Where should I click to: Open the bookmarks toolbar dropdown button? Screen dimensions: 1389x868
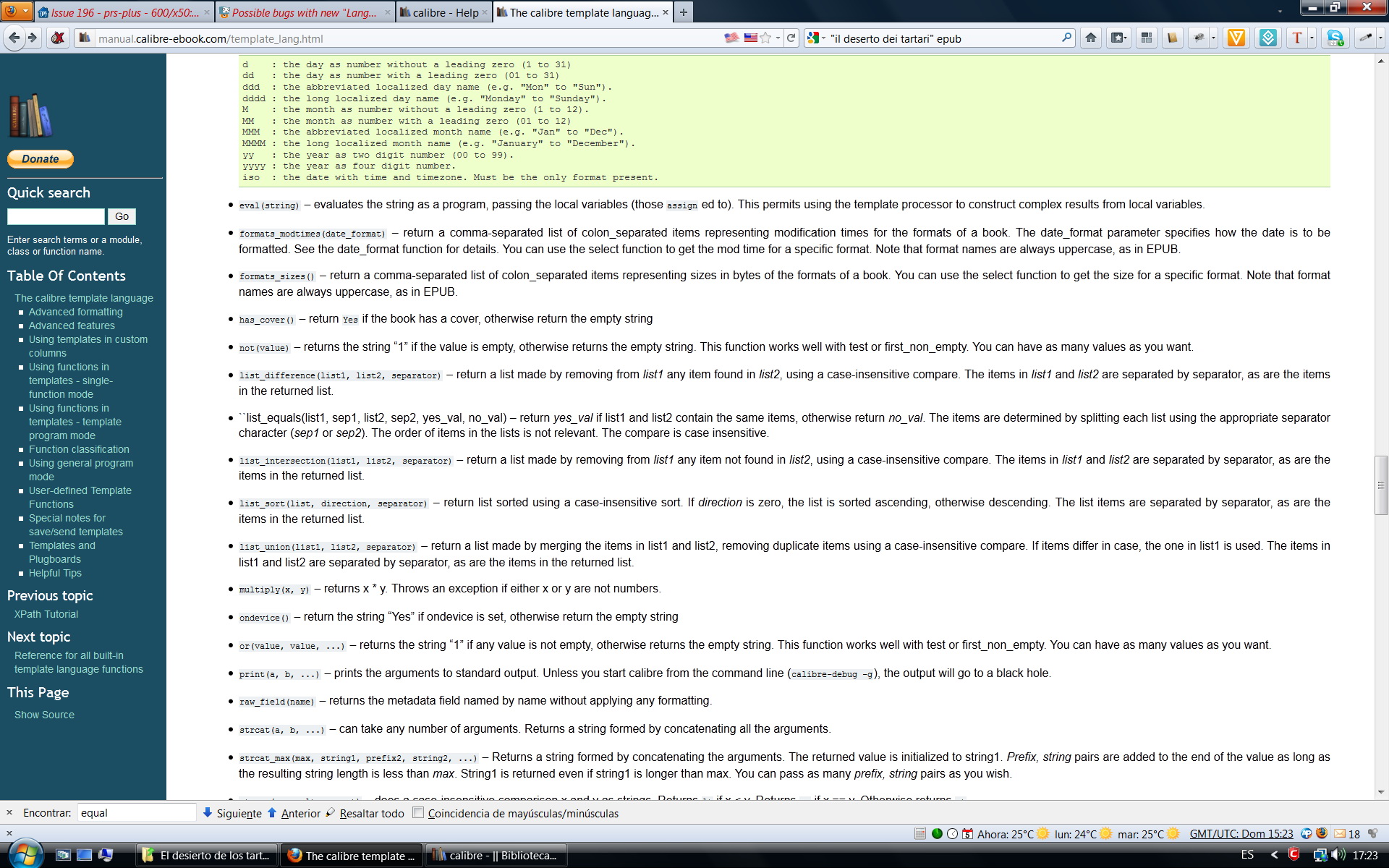point(1118,38)
